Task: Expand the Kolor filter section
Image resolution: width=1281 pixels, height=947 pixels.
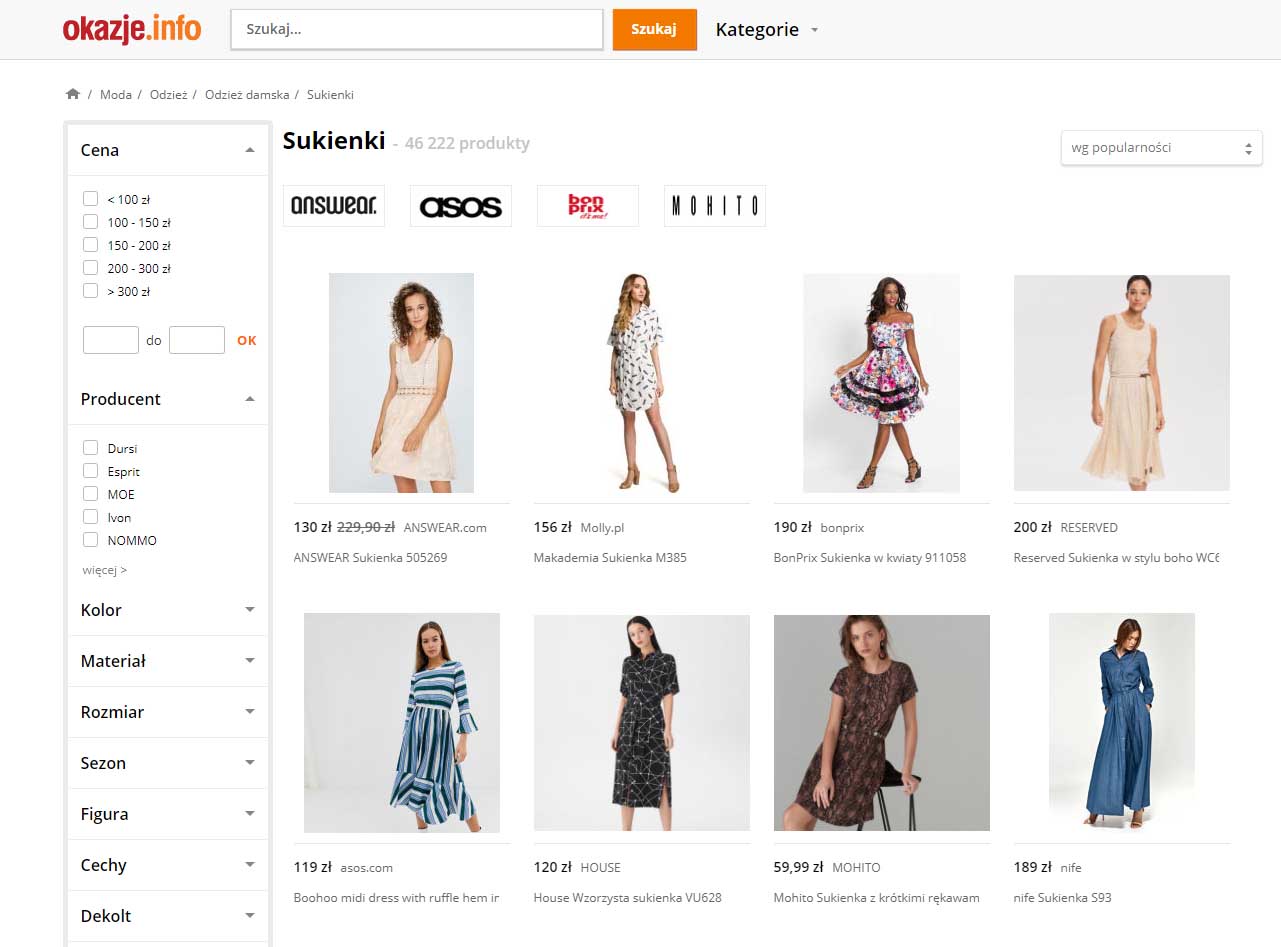Action: (250, 610)
